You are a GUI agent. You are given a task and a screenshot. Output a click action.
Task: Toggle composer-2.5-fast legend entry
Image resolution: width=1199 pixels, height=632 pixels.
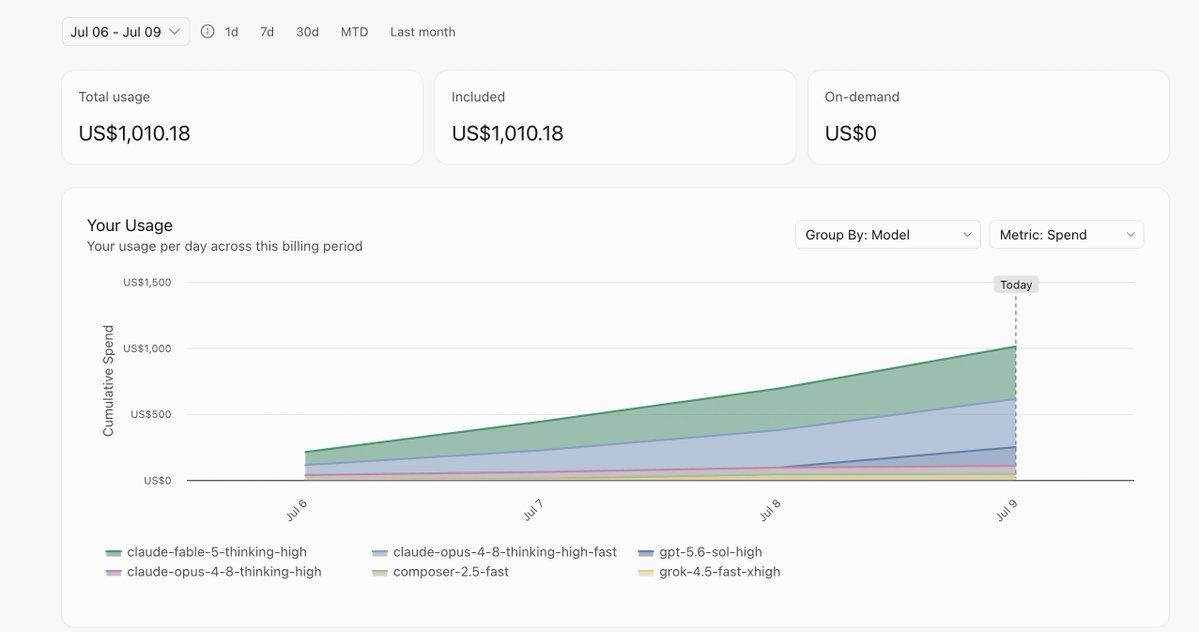pos(440,572)
